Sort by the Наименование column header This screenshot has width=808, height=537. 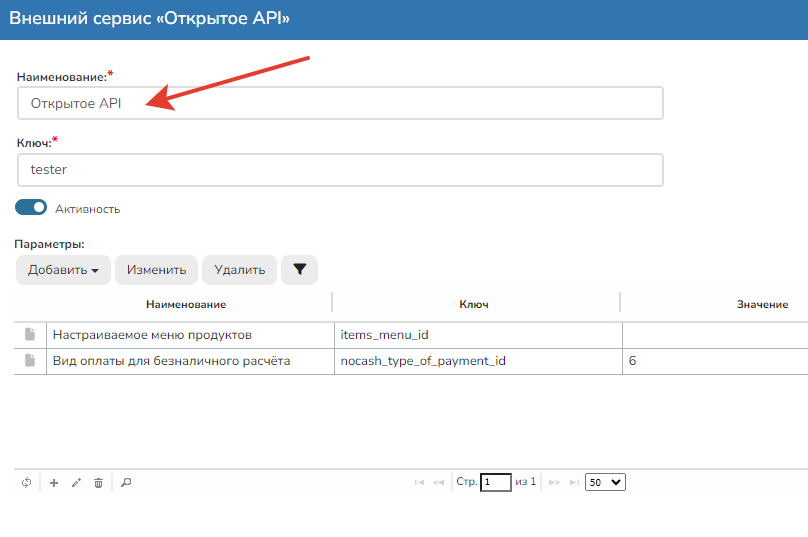coord(185,304)
